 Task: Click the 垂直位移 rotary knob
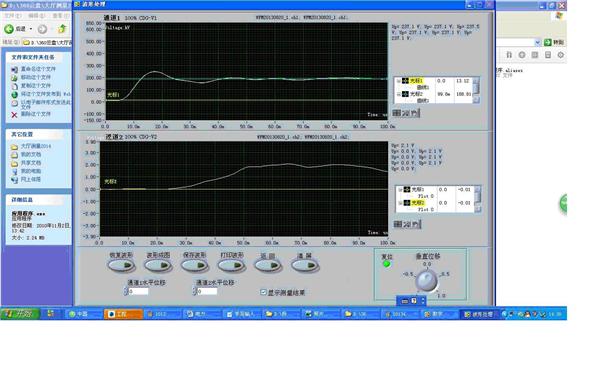426,280
